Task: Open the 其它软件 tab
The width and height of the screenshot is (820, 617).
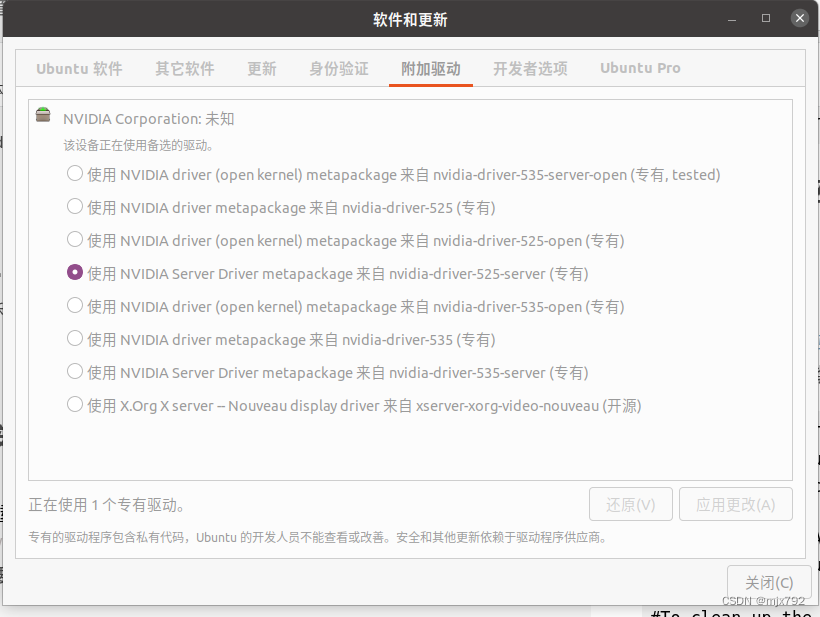Action: (x=185, y=68)
